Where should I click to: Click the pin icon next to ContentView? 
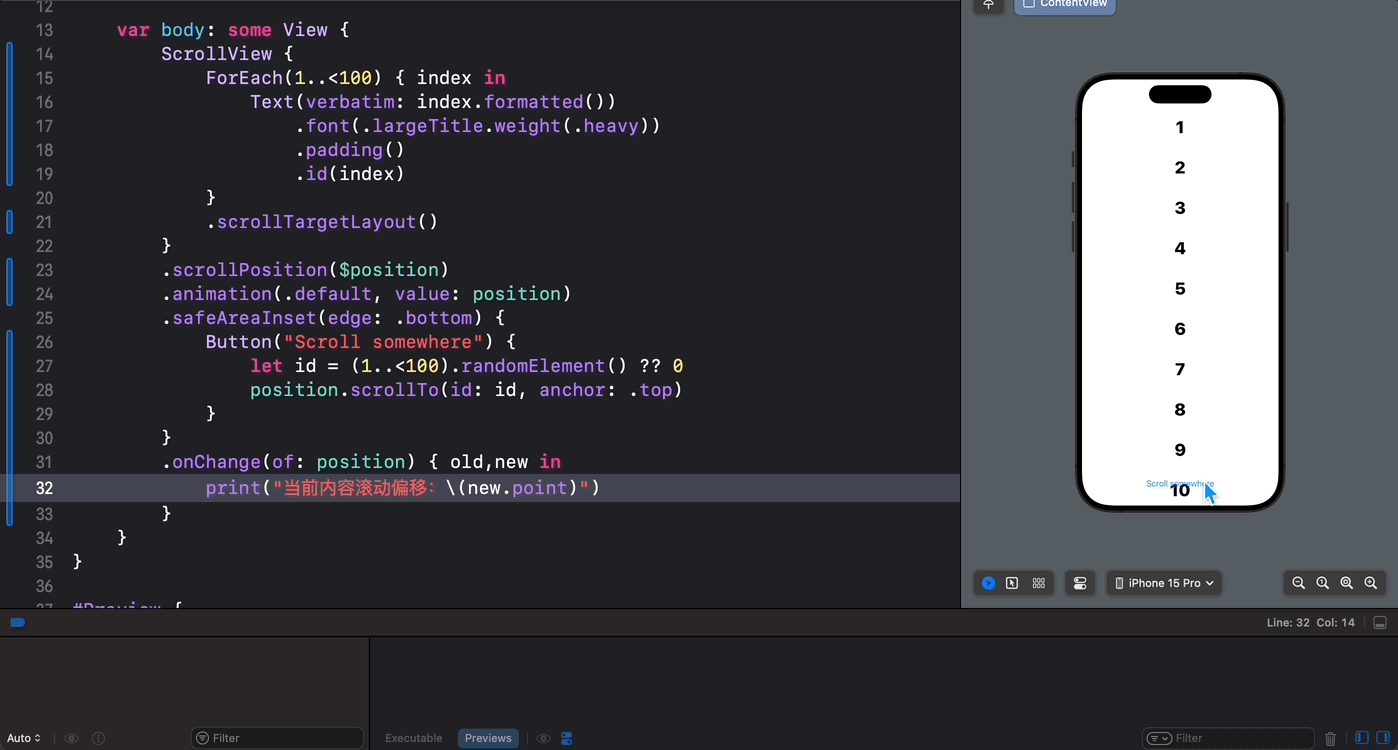pyautogui.click(x=988, y=5)
